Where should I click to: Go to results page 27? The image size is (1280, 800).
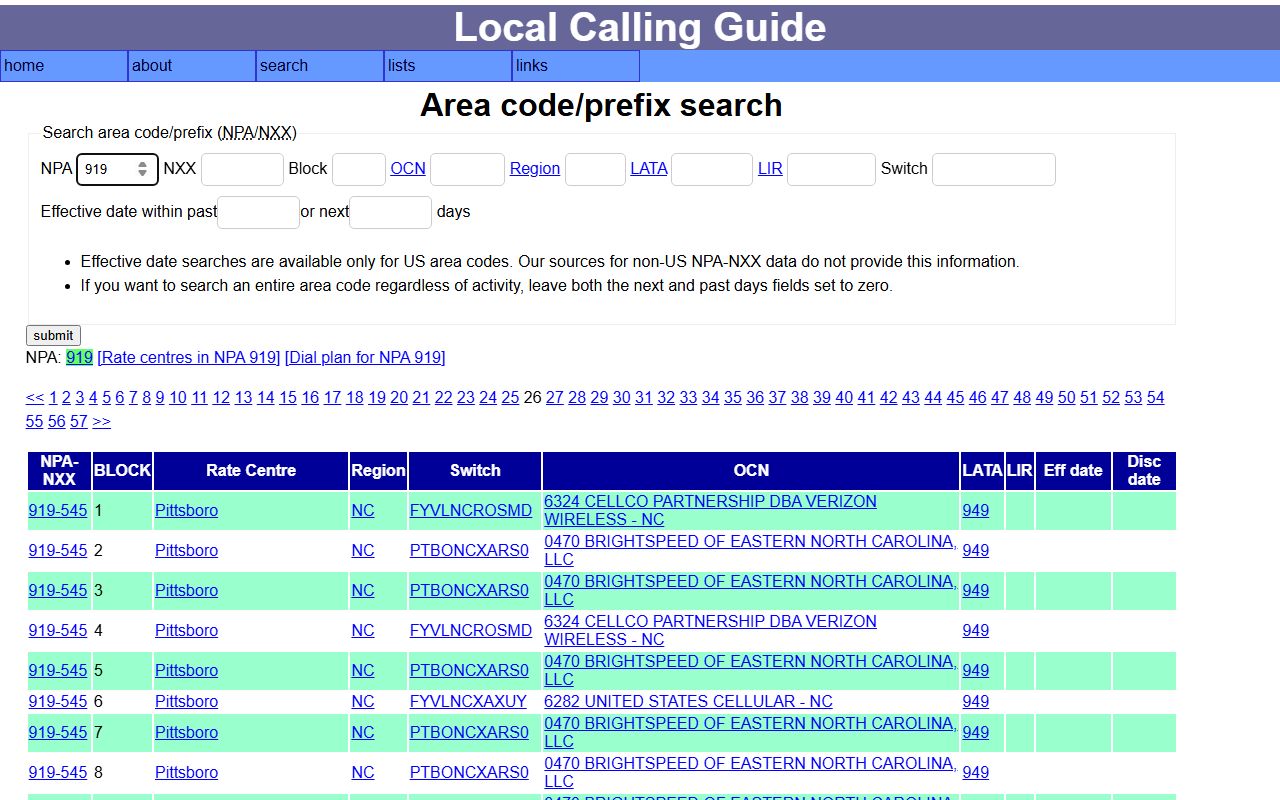[x=555, y=397]
